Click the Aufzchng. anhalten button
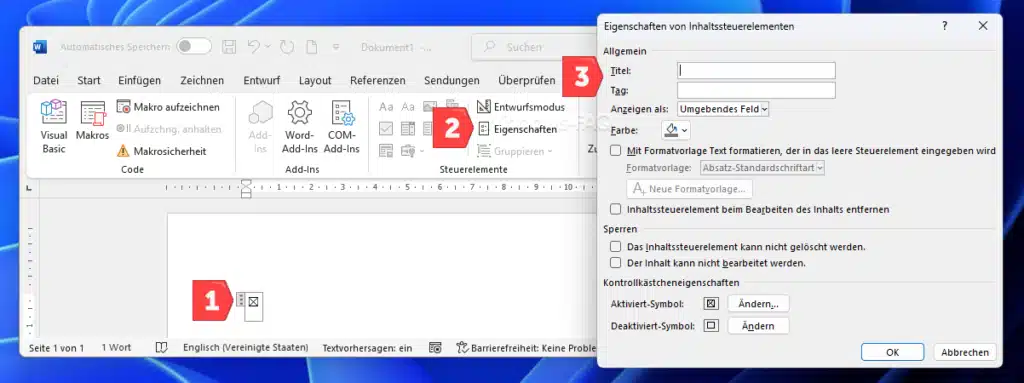 (168, 129)
